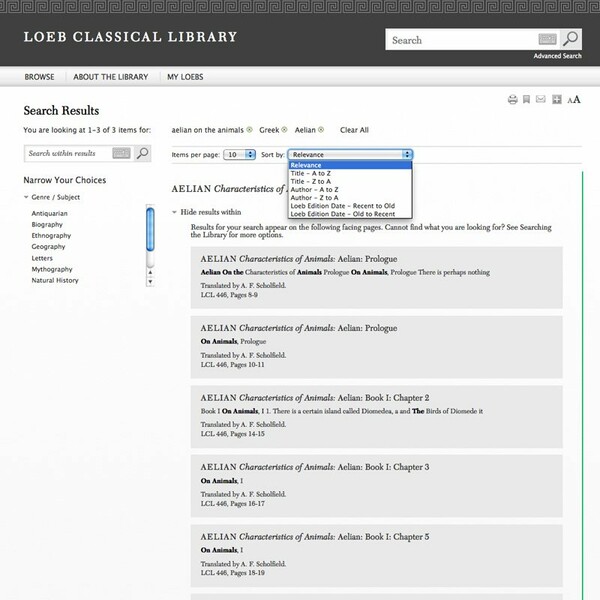Select 'Author – Z to A' sort option
The height and width of the screenshot is (600, 600).
pos(350,197)
